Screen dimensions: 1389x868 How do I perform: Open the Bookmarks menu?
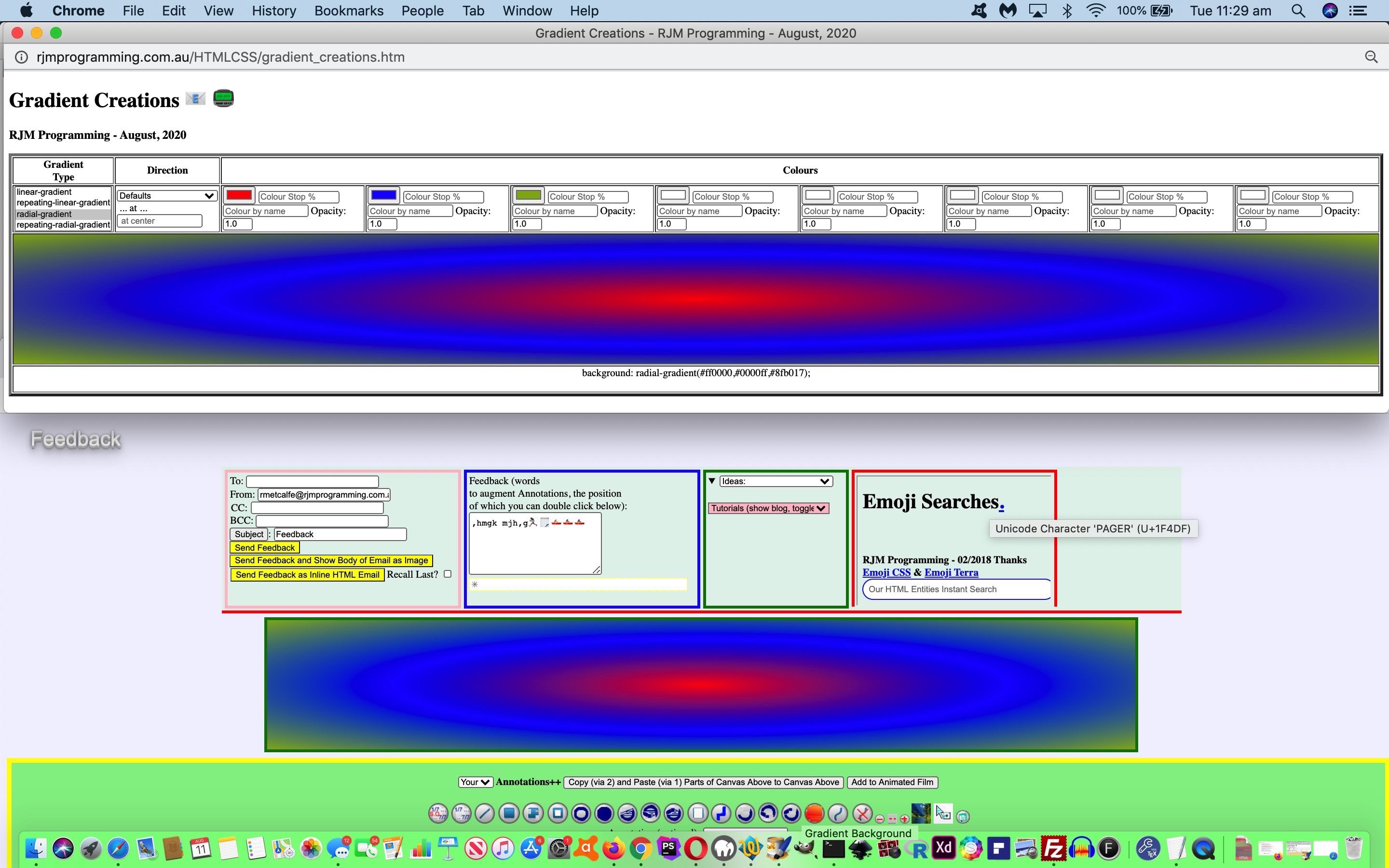click(x=348, y=11)
